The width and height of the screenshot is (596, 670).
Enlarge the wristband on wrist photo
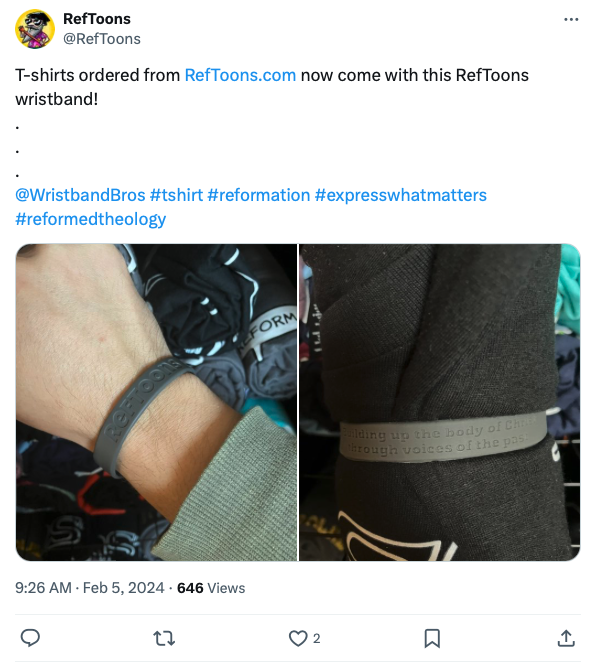pos(156,402)
